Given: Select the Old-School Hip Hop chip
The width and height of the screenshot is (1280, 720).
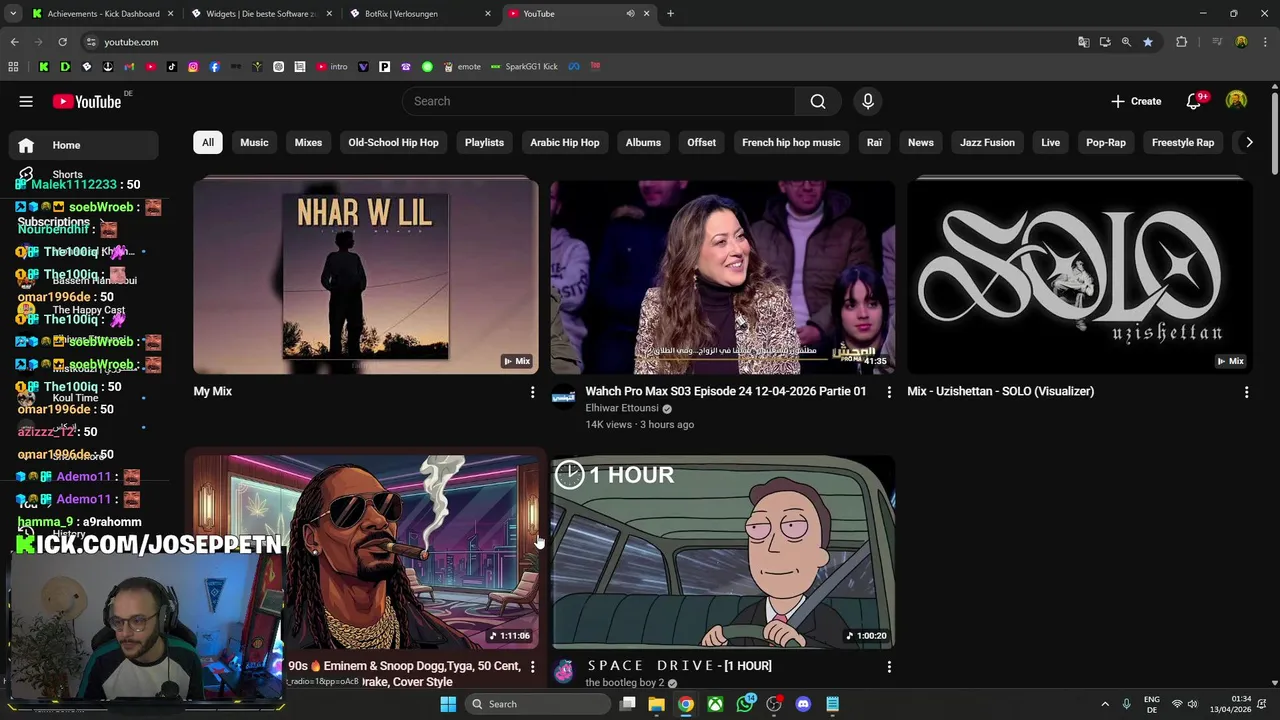Looking at the screenshot, I should (x=393, y=142).
